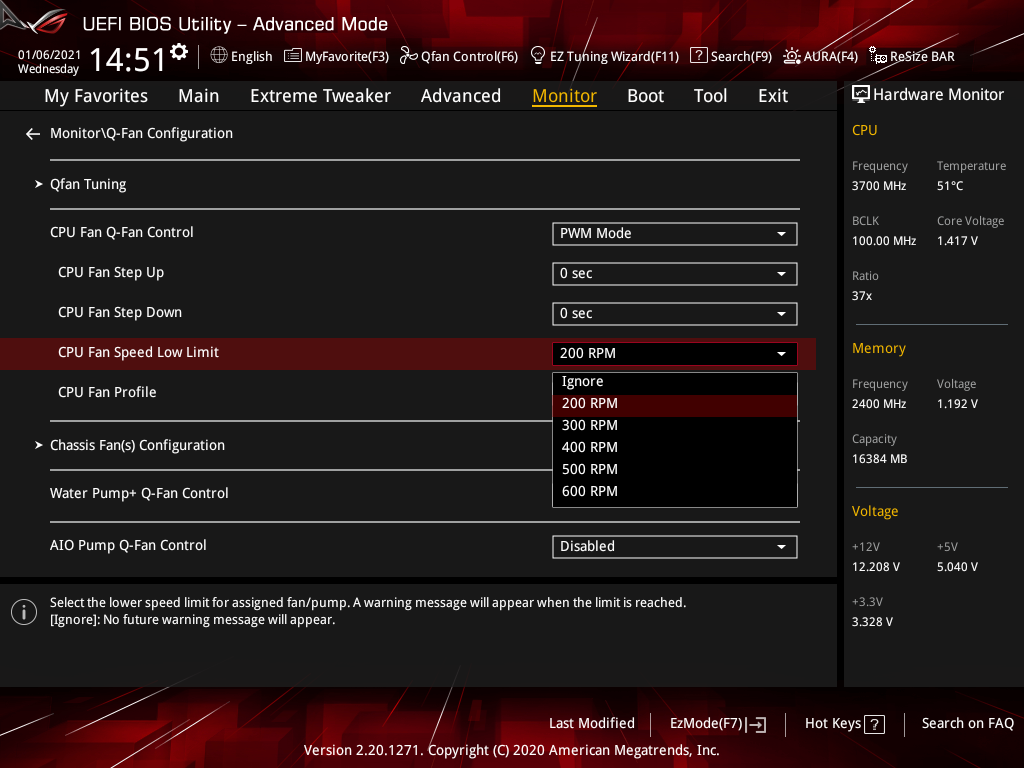Open AIO Pump Q-Fan Control Disabled dropdown
The width and height of the screenshot is (1024, 768).
(x=675, y=547)
